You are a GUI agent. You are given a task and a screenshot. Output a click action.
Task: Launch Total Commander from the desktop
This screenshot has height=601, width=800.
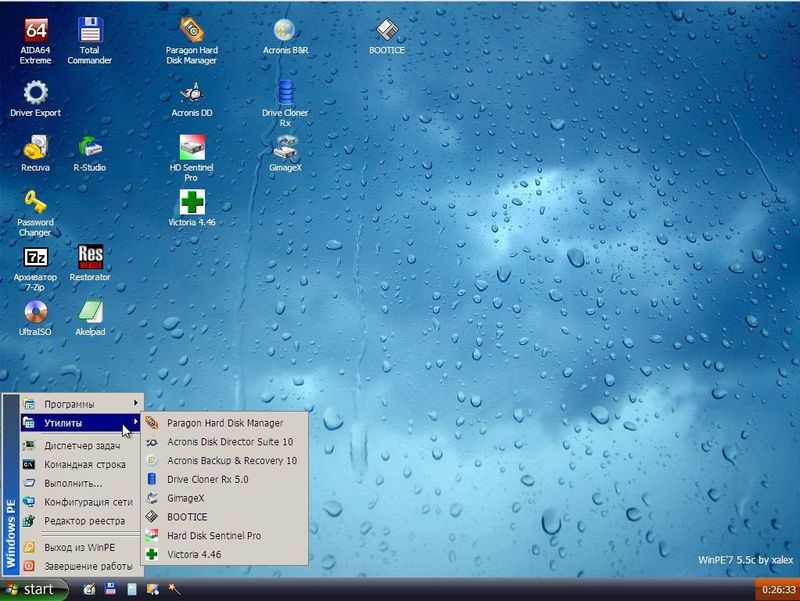pyautogui.click(x=90, y=41)
